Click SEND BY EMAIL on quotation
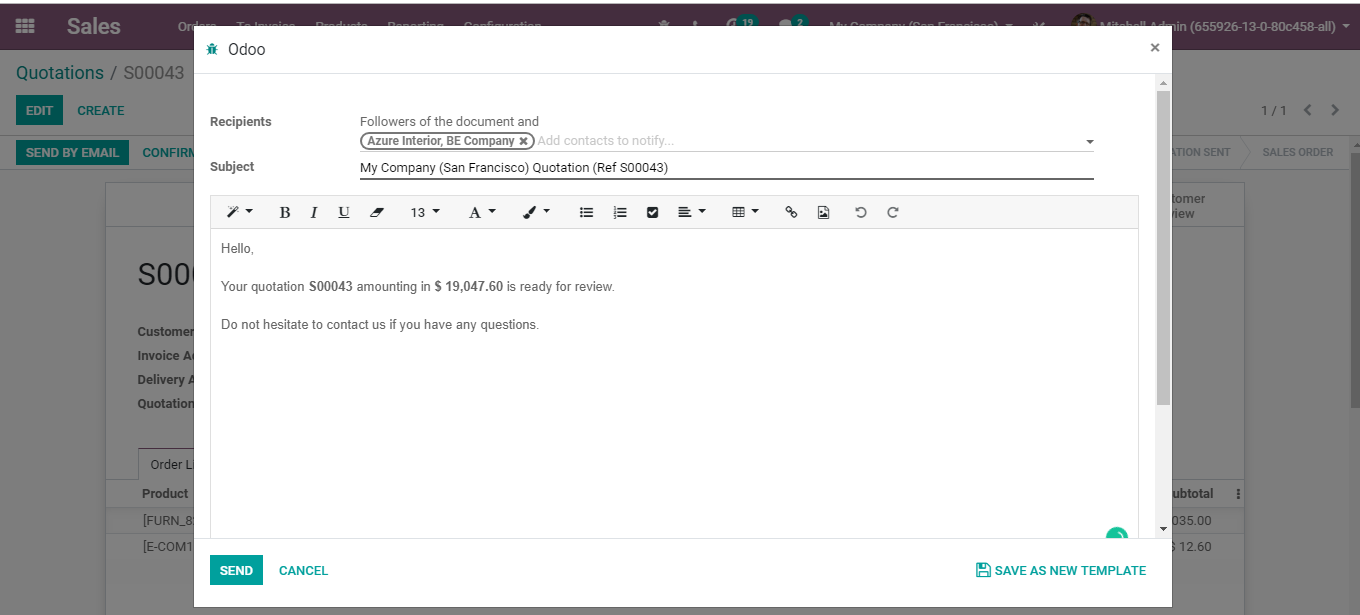The image size is (1360, 615). (x=72, y=152)
